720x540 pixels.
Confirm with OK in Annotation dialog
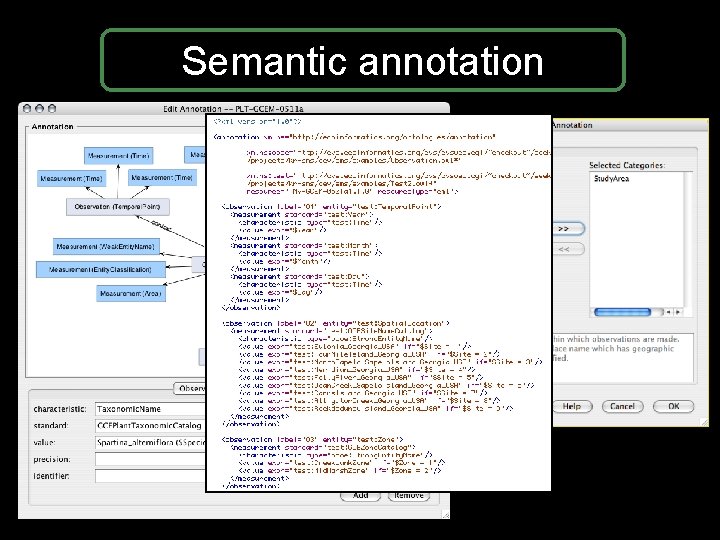pos(674,406)
